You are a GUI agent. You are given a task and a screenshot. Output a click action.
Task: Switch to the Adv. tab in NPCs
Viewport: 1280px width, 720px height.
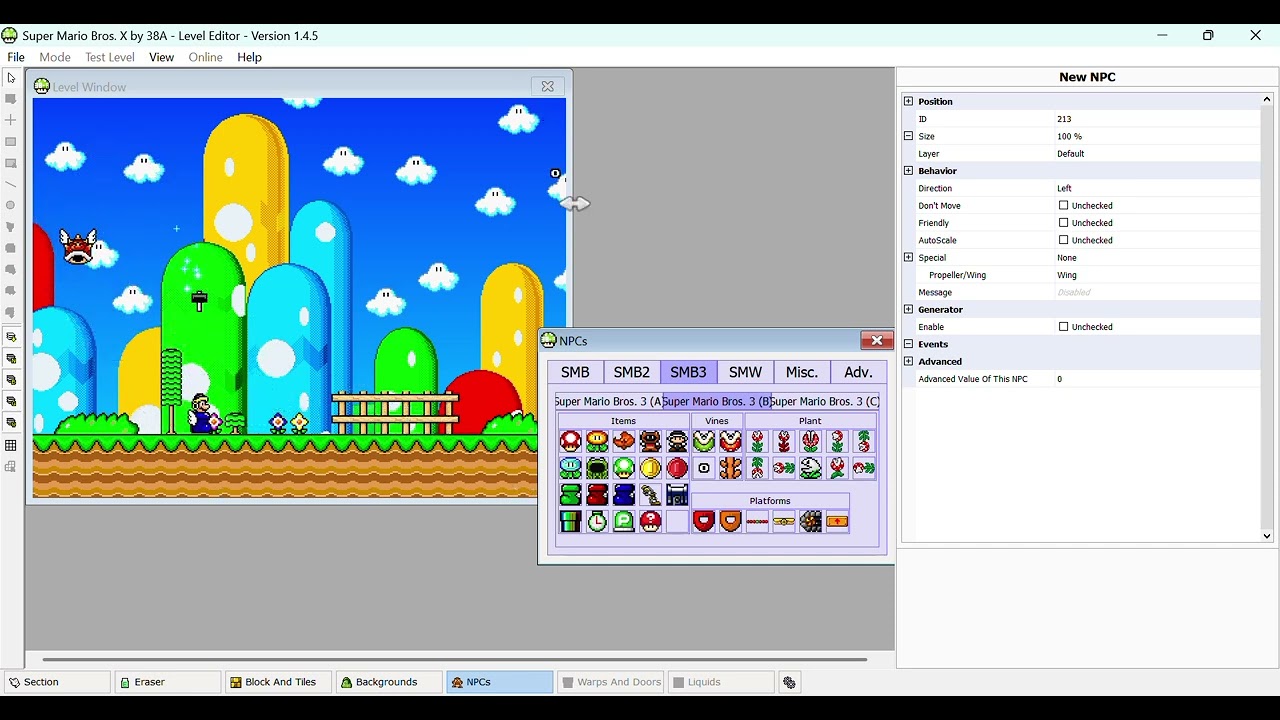click(x=858, y=372)
